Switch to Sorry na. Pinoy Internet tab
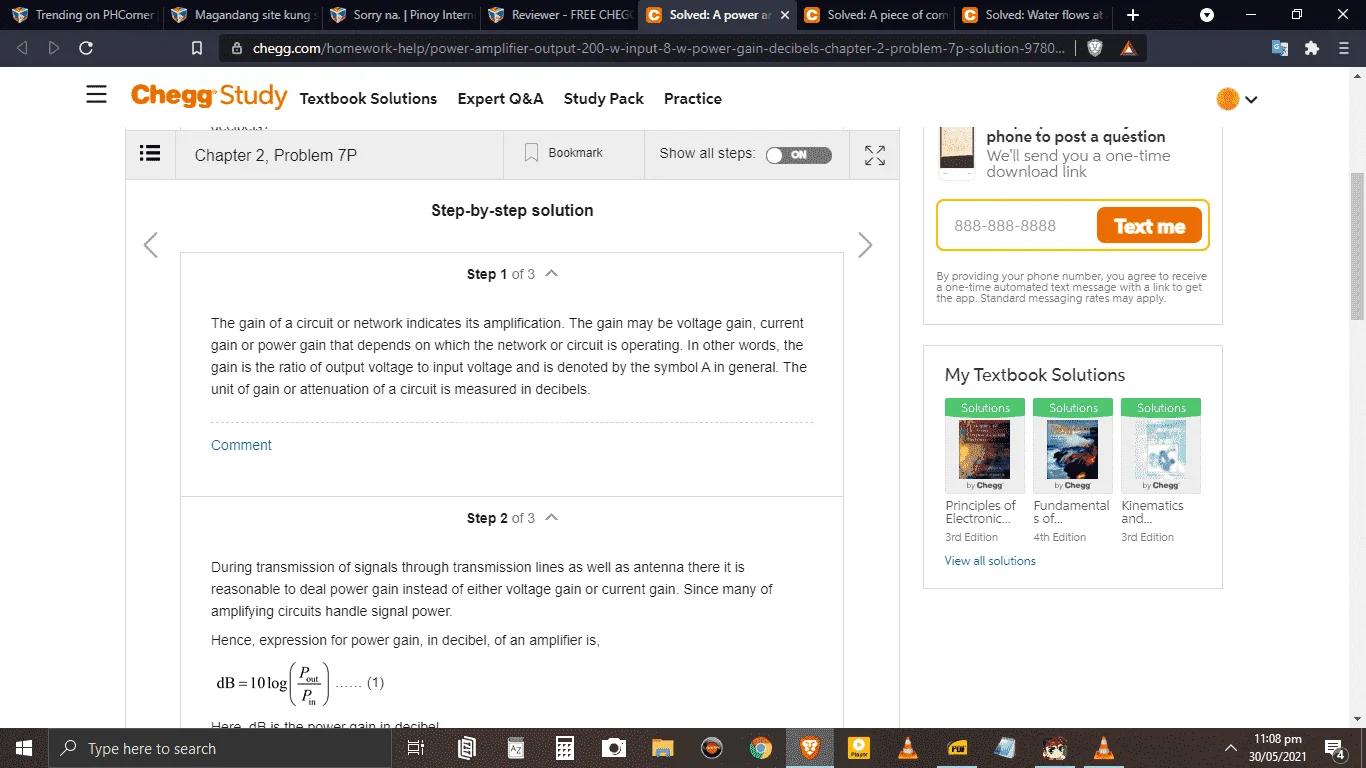 pos(400,15)
